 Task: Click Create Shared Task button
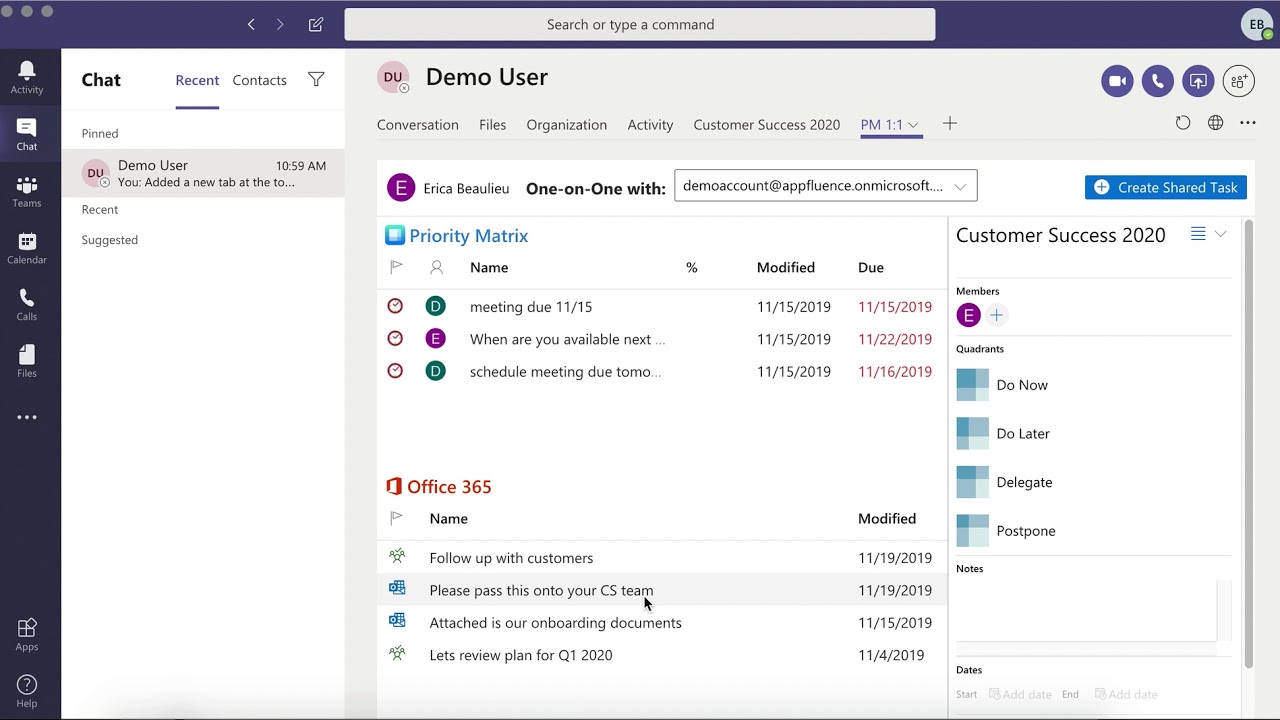pos(1166,187)
